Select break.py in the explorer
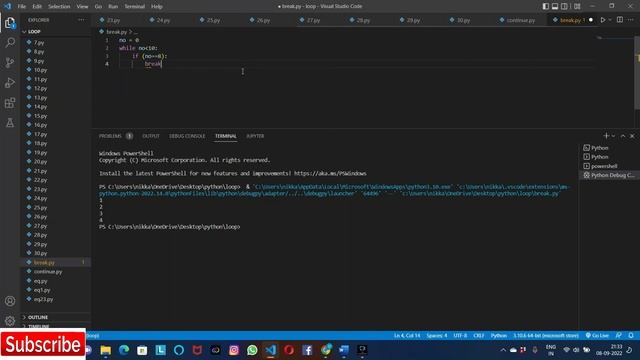This screenshot has width=640, height=360. [x=44, y=262]
